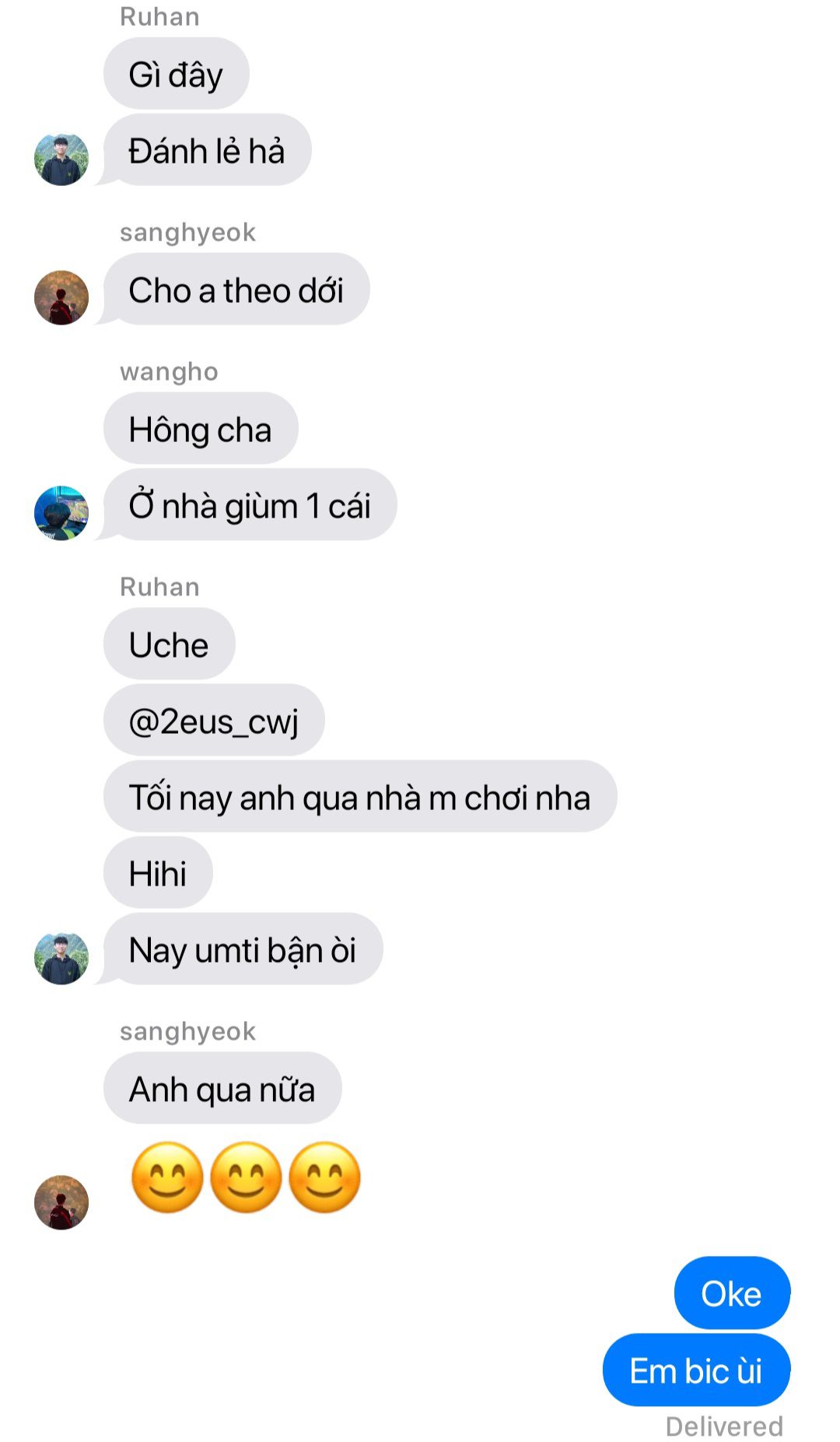
Task: Tap Ruhan's avatar beside 'Nay umti bận òi'
Action: click(x=61, y=958)
